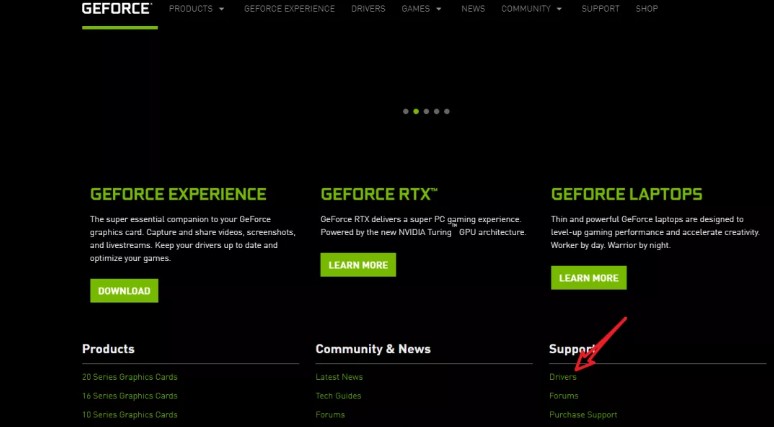Image resolution: width=774 pixels, height=427 pixels.
Task: Open Shop in the top navigation
Action: coord(647,8)
